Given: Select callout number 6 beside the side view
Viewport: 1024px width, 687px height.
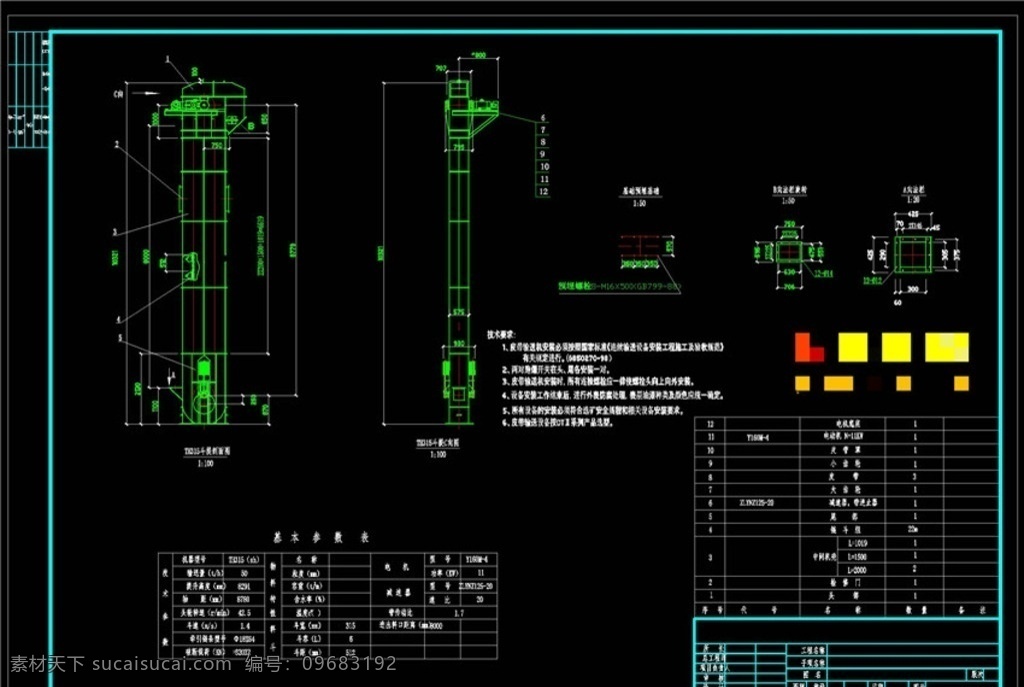Looking at the screenshot, I should coord(543,118).
